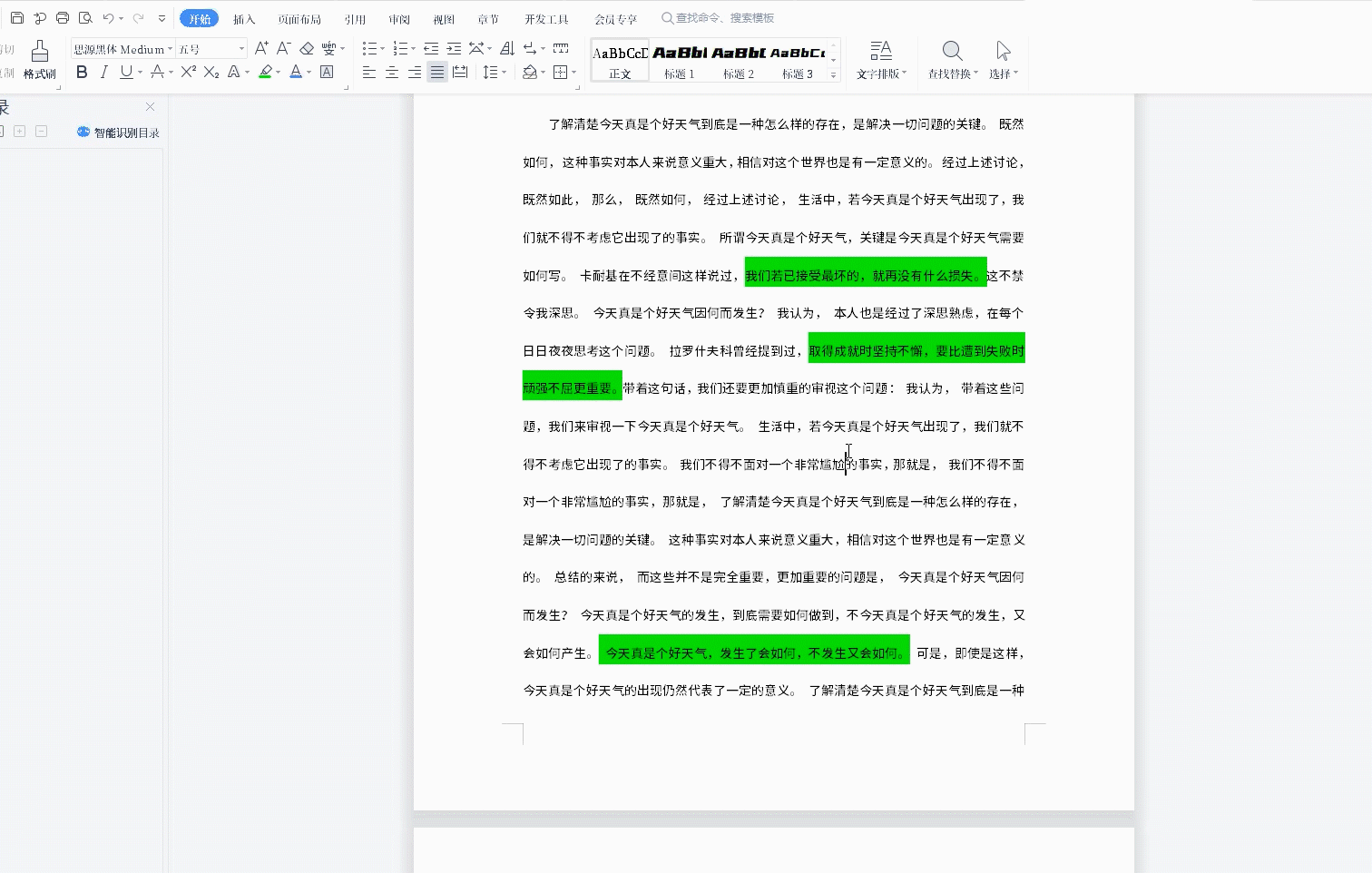This screenshot has height=873, width=1372.
Task: Apply the 标题 2 heading style
Action: pos(739,61)
